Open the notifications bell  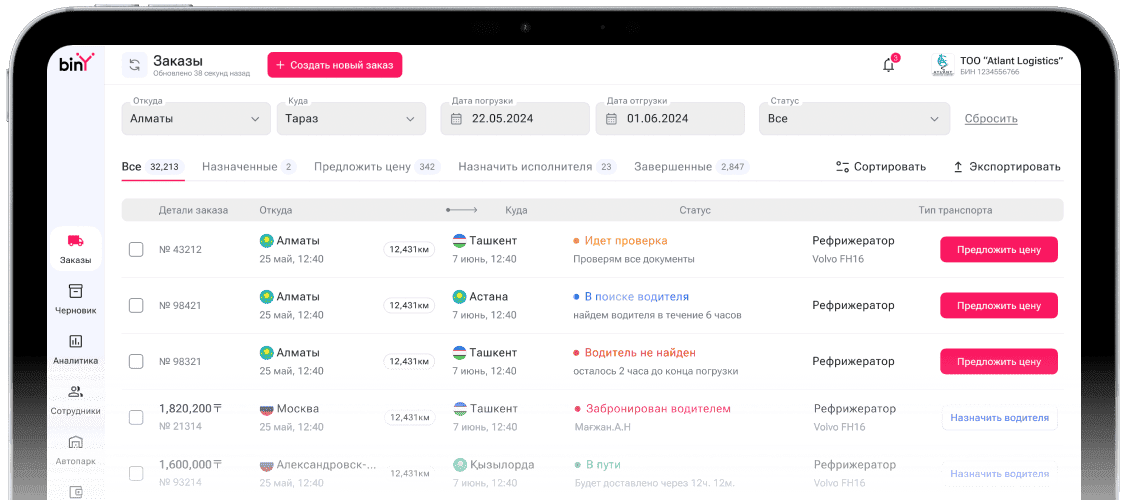click(x=889, y=65)
